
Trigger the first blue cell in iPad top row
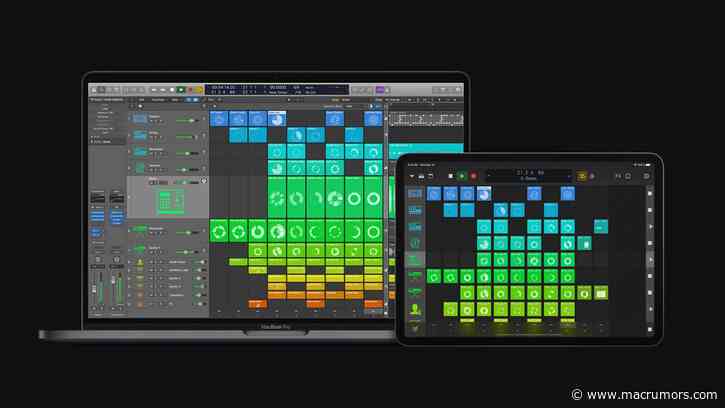(434, 194)
